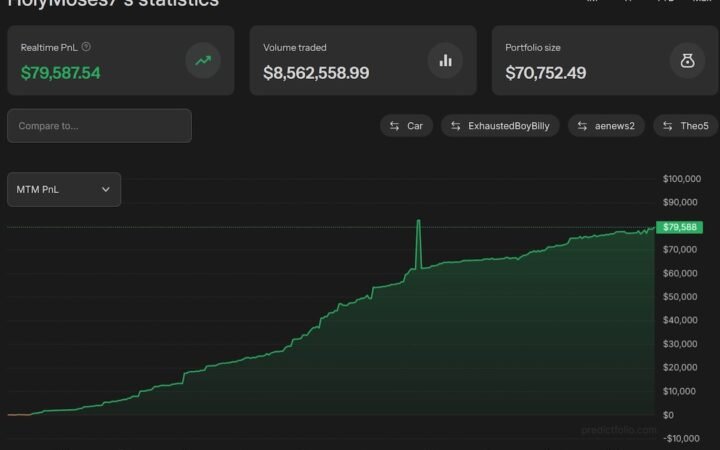Click the swap icon beside aenews2
720x450 pixels.
point(582,126)
